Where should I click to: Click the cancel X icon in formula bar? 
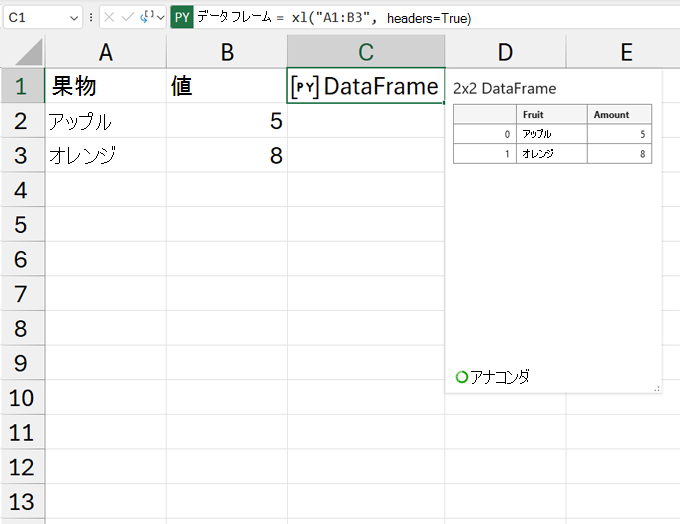(109, 17)
